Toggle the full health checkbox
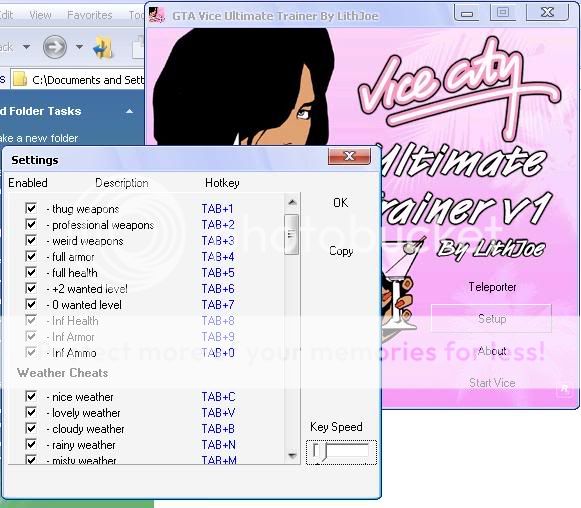The width and height of the screenshot is (581, 508). point(31,272)
